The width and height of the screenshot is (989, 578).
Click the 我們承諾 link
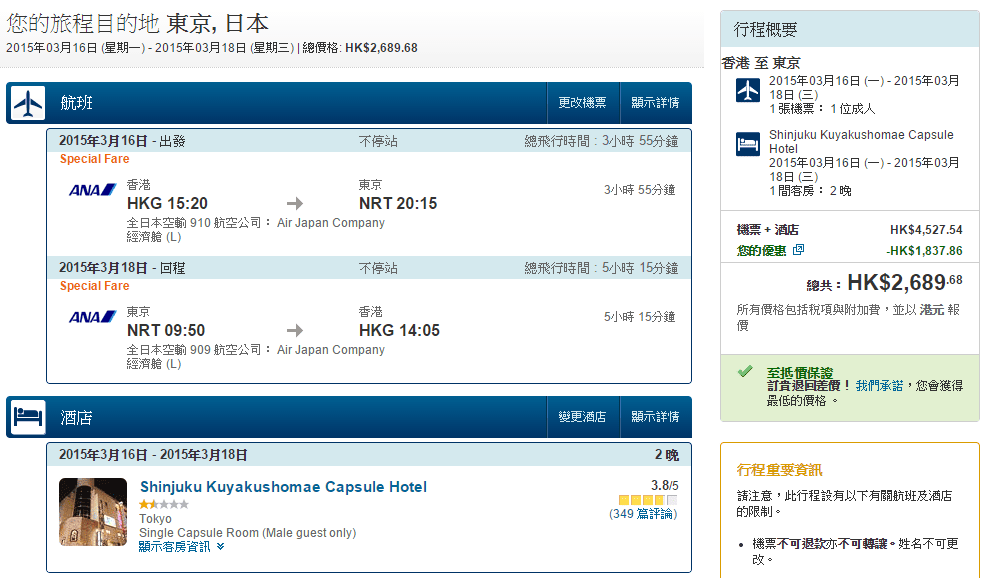[x=879, y=385]
